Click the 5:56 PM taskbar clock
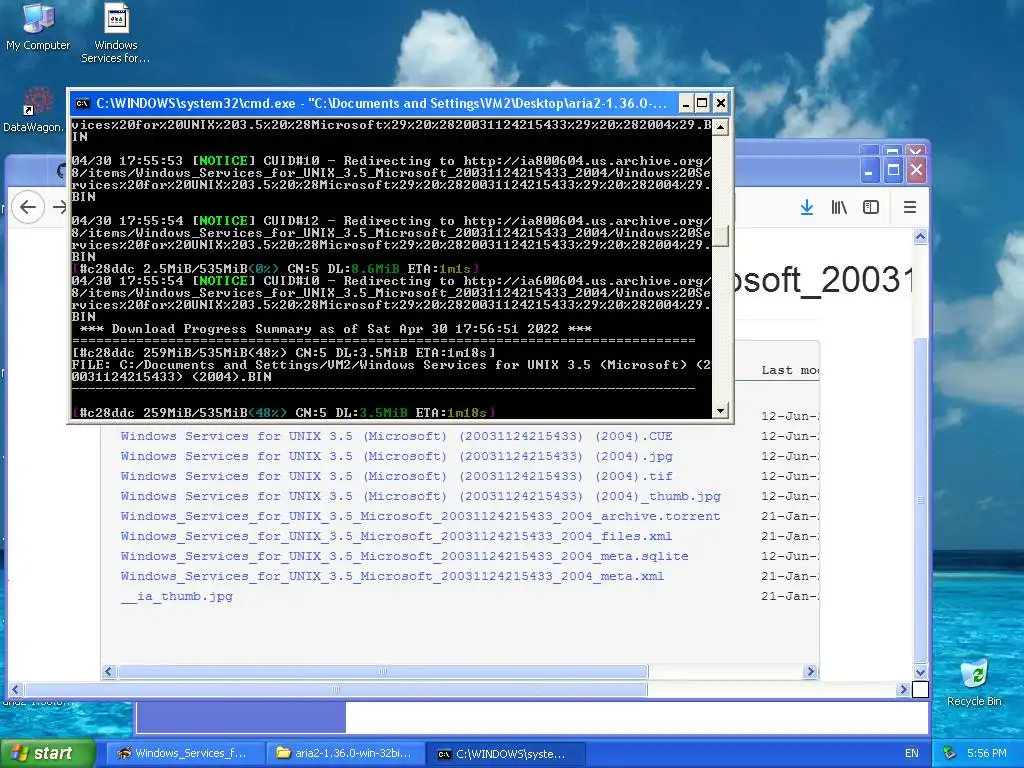Image resolution: width=1024 pixels, height=768 pixels. 986,753
